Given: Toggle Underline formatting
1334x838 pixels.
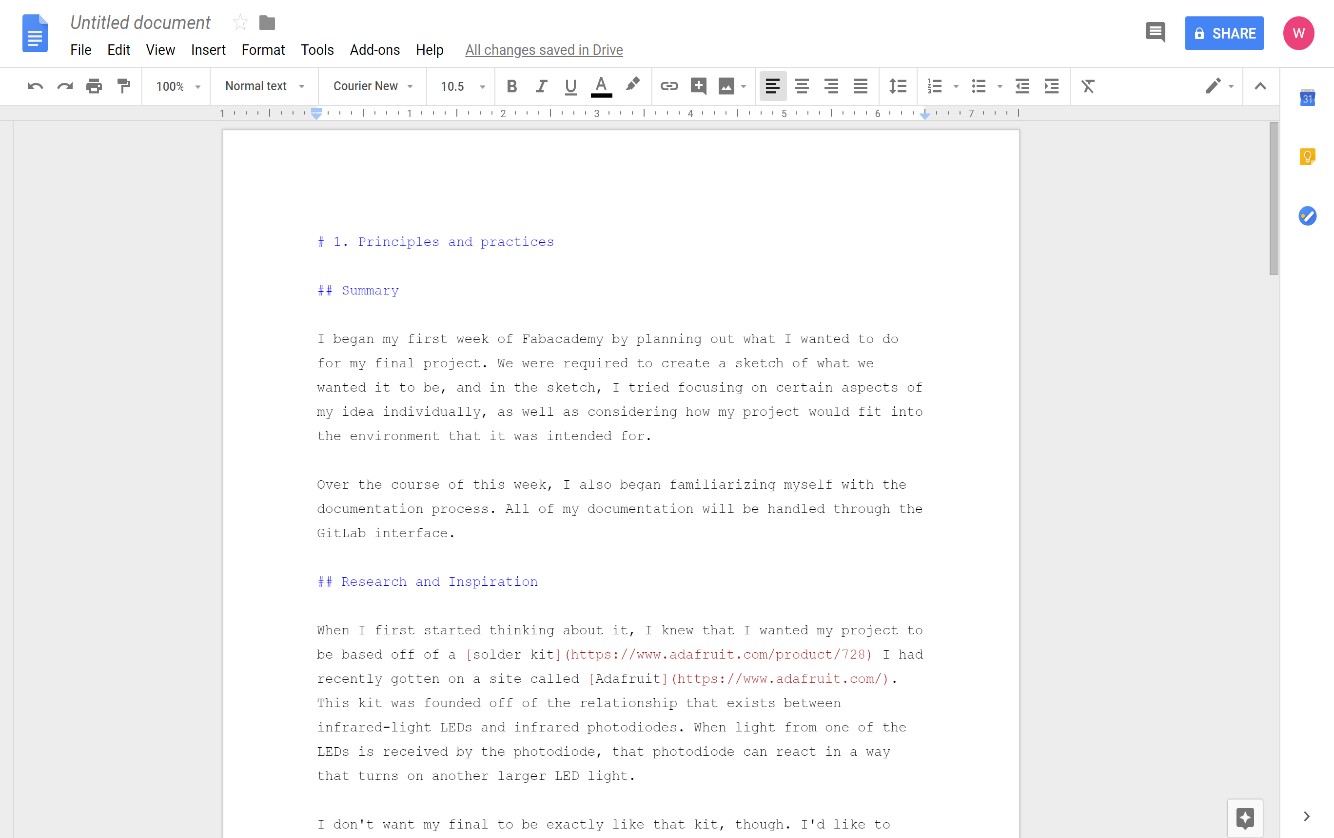Looking at the screenshot, I should click(571, 86).
